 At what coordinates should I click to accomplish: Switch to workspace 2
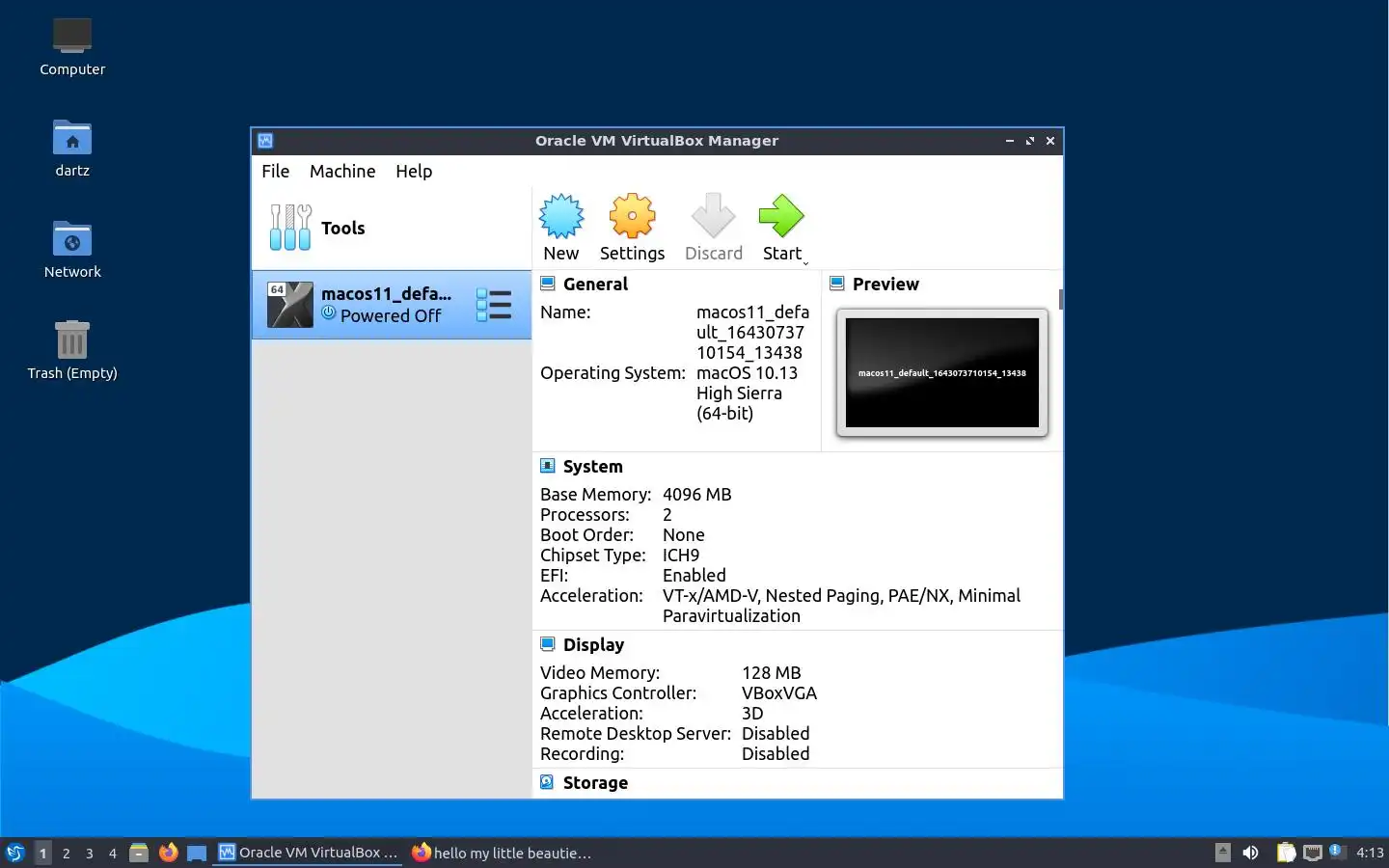click(x=66, y=853)
